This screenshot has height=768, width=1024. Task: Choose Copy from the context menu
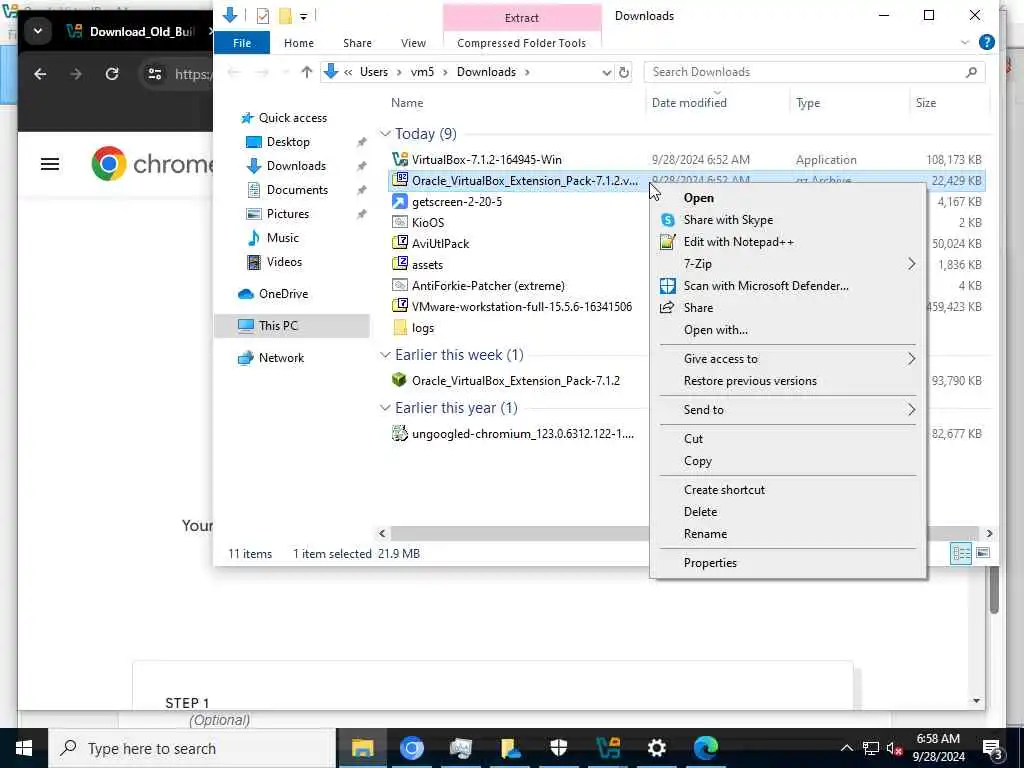[697, 461]
